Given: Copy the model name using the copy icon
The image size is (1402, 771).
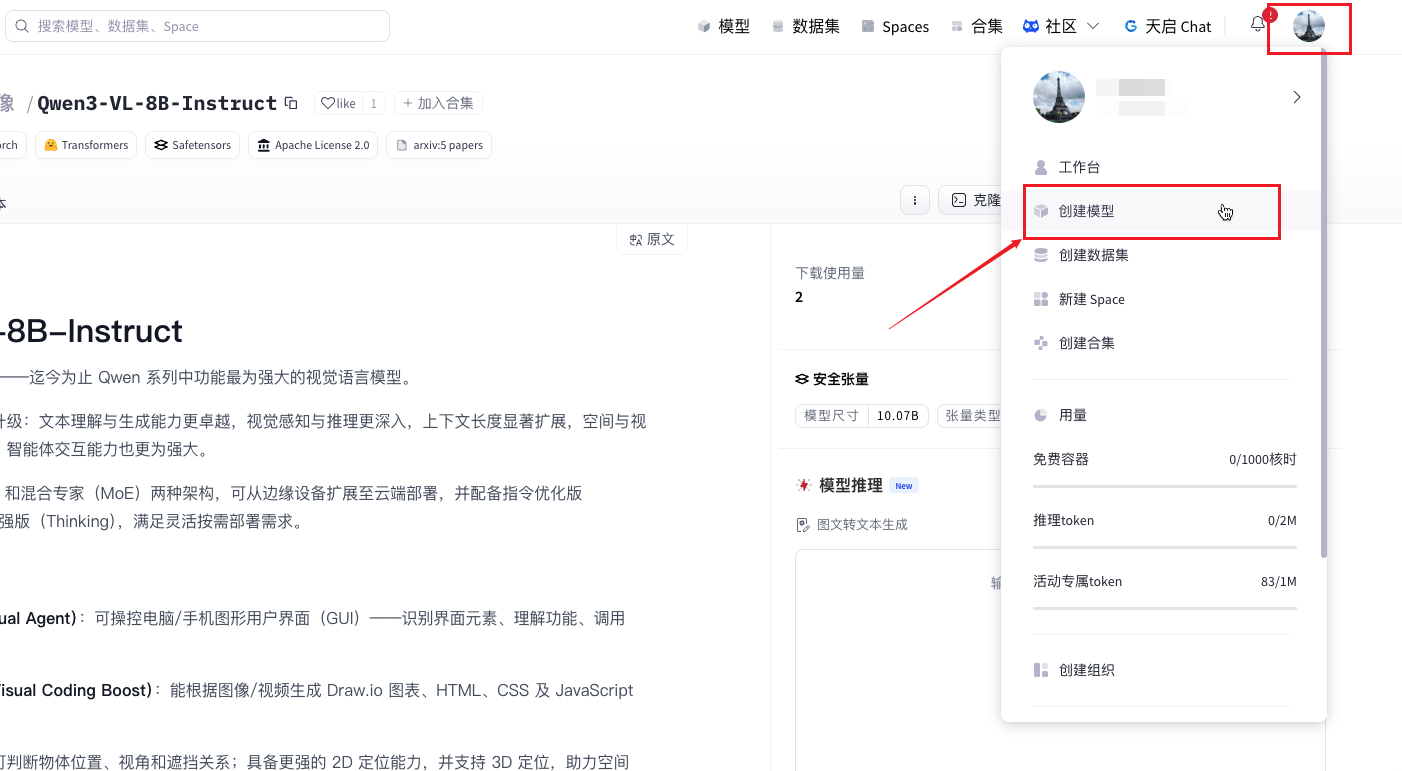Looking at the screenshot, I should coord(291,102).
